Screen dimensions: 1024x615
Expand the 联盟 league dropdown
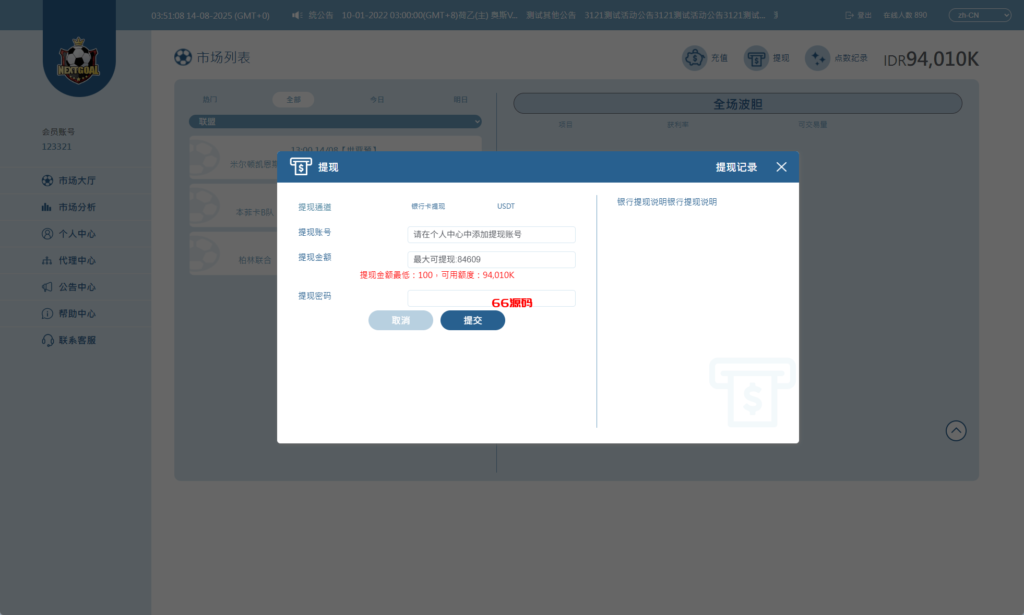pyautogui.click(x=335, y=121)
